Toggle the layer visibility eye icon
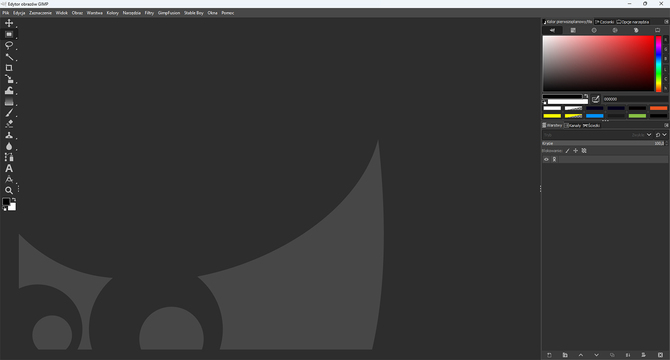The width and height of the screenshot is (670, 360). [546, 159]
